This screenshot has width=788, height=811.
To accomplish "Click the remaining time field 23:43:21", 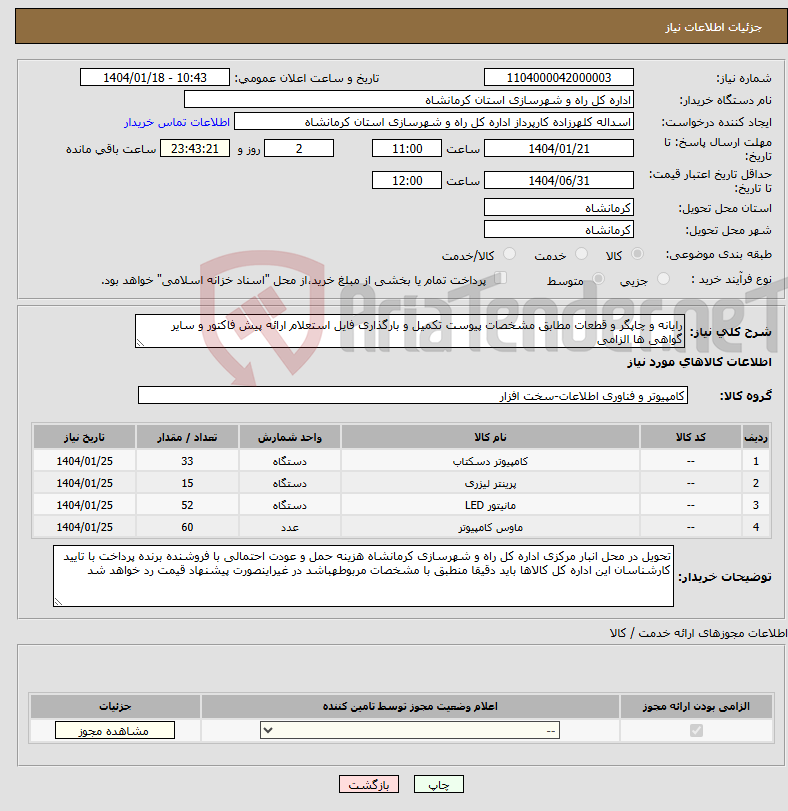I will coord(195,148).
